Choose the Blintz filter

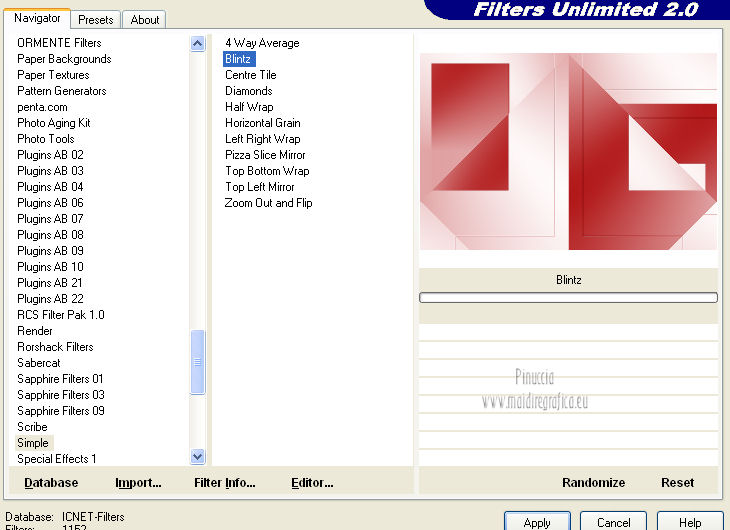[x=238, y=59]
